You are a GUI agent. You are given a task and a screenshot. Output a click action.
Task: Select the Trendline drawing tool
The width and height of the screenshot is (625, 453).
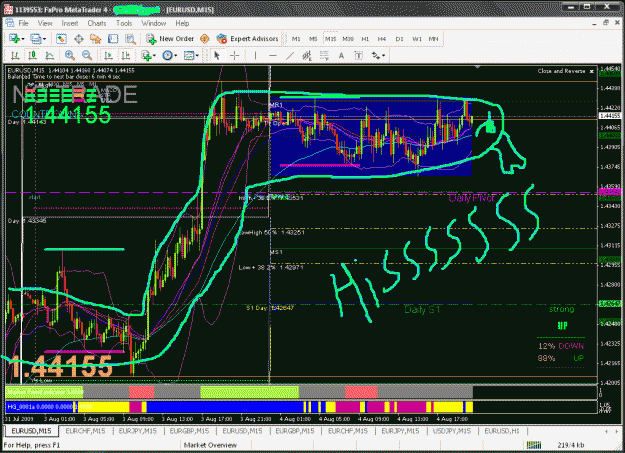click(x=290, y=55)
